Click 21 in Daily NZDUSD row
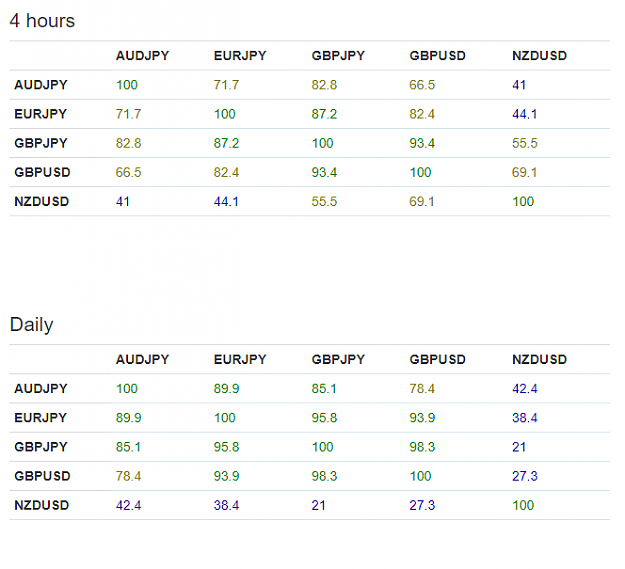 [x=318, y=505]
